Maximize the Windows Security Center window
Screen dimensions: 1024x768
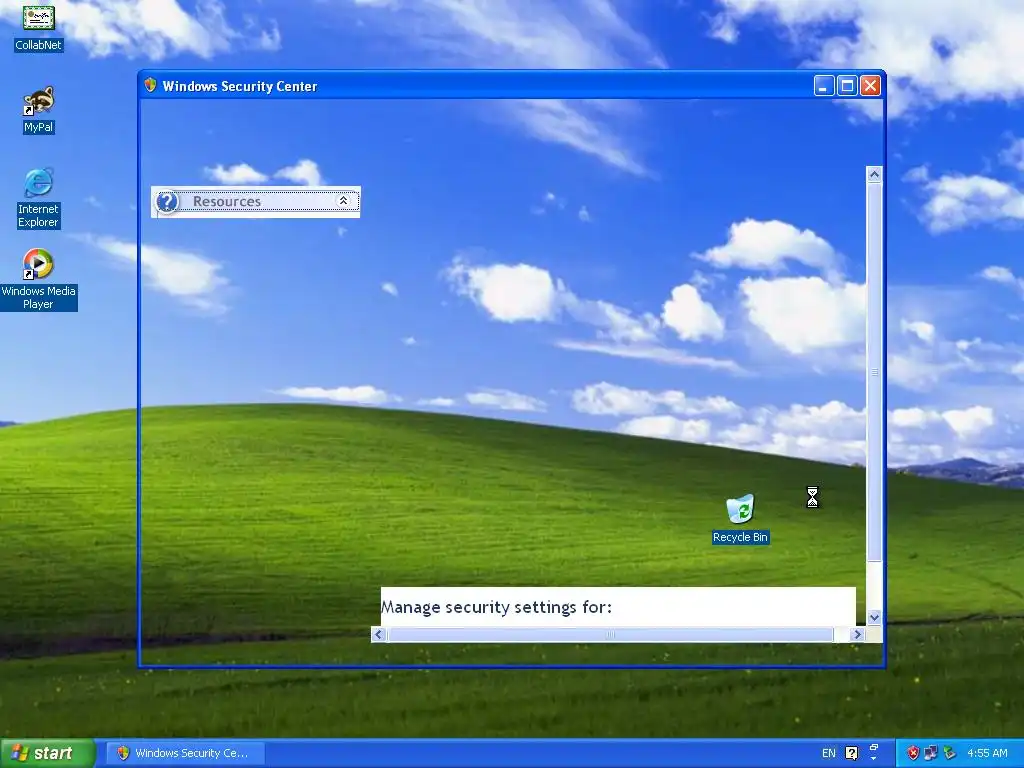pyautogui.click(x=847, y=86)
